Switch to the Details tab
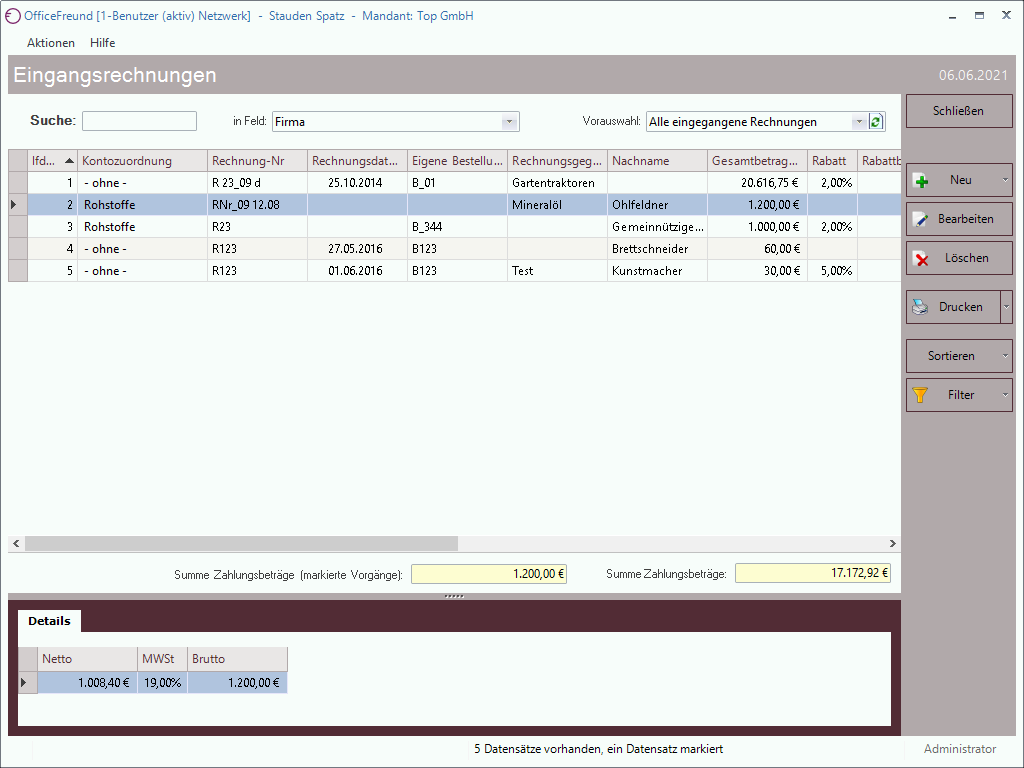Screen dimensions: 1024x768 tap(49, 621)
